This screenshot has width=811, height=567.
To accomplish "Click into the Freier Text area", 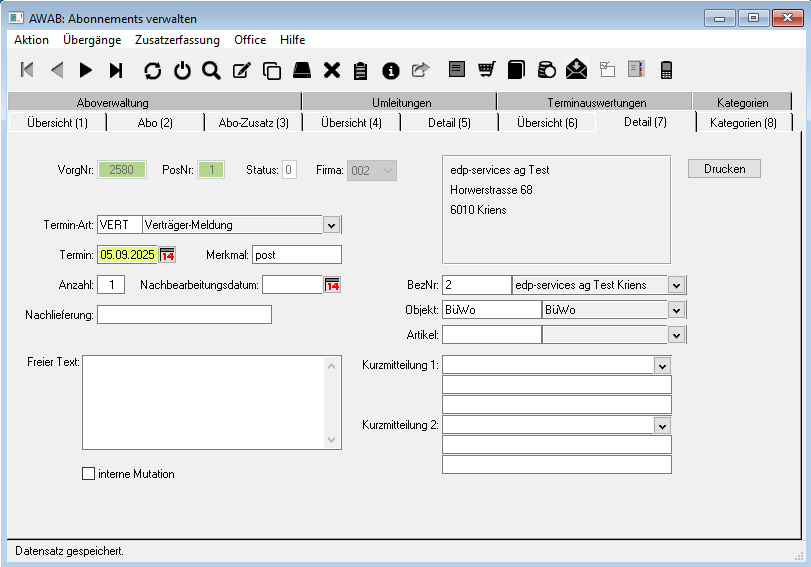I will [x=204, y=401].
